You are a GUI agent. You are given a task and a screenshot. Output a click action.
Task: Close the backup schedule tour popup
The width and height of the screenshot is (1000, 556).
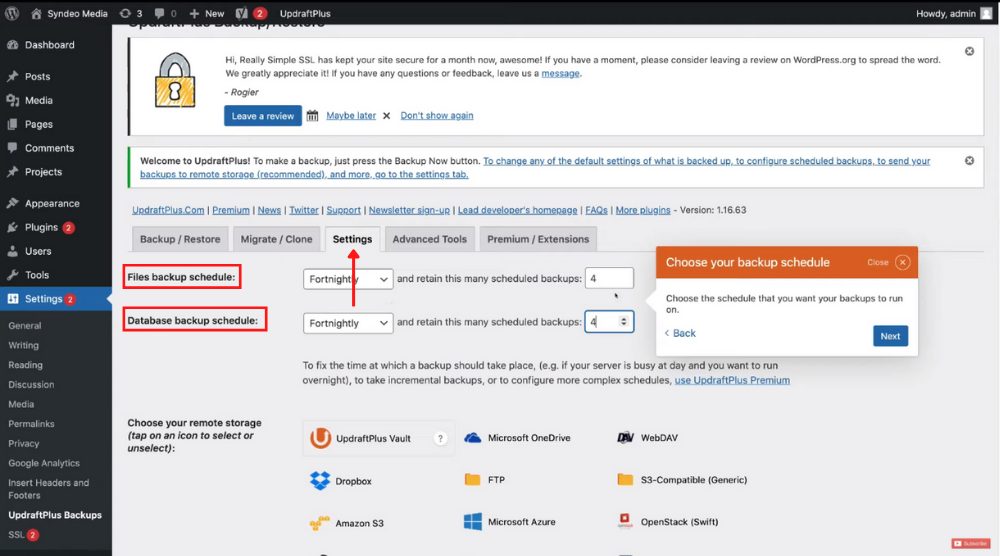point(902,262)
